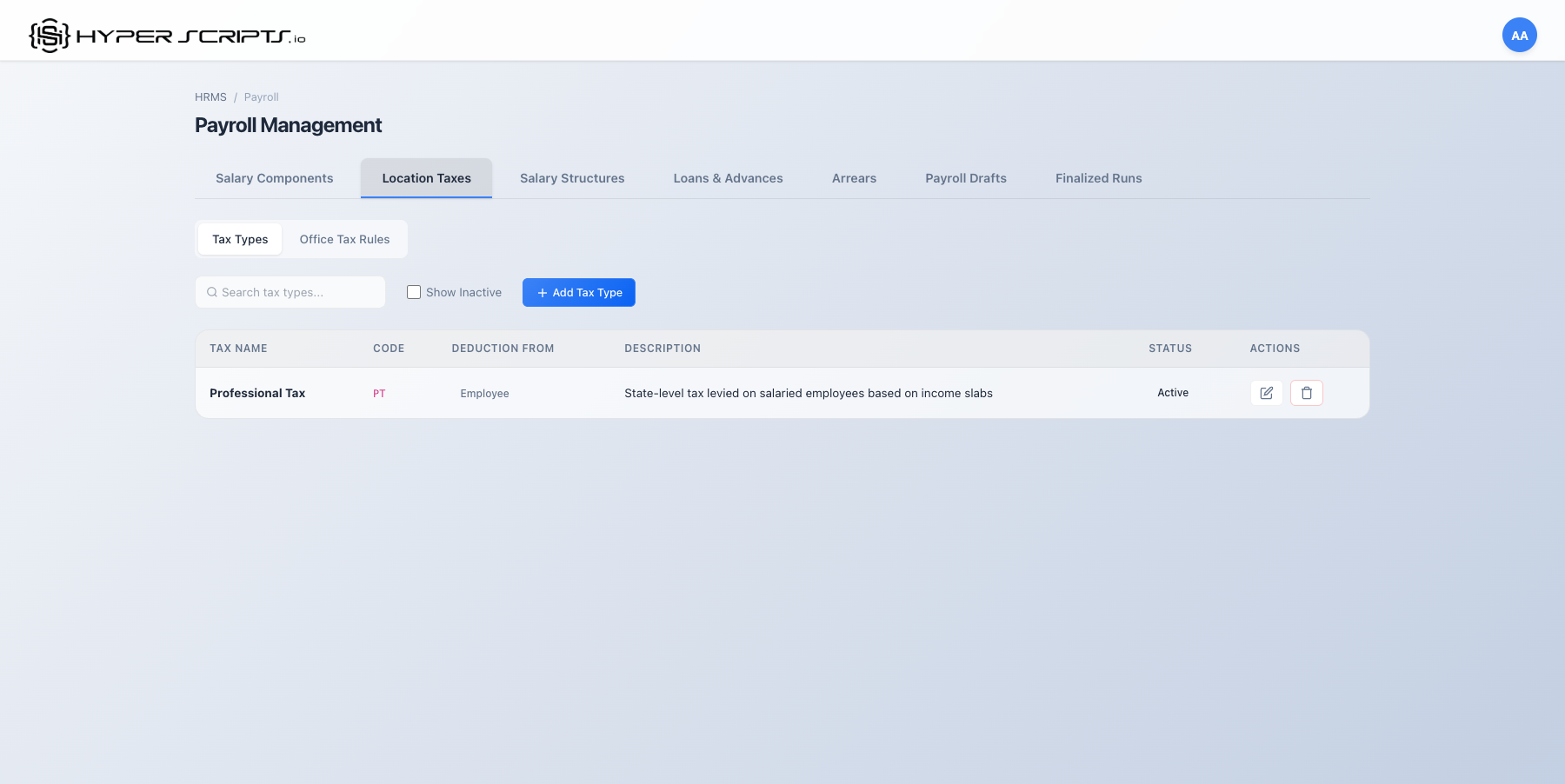Click the pencil edit icon in Actions column
Screen dimensions: 1565x784
coord(1266,393)
